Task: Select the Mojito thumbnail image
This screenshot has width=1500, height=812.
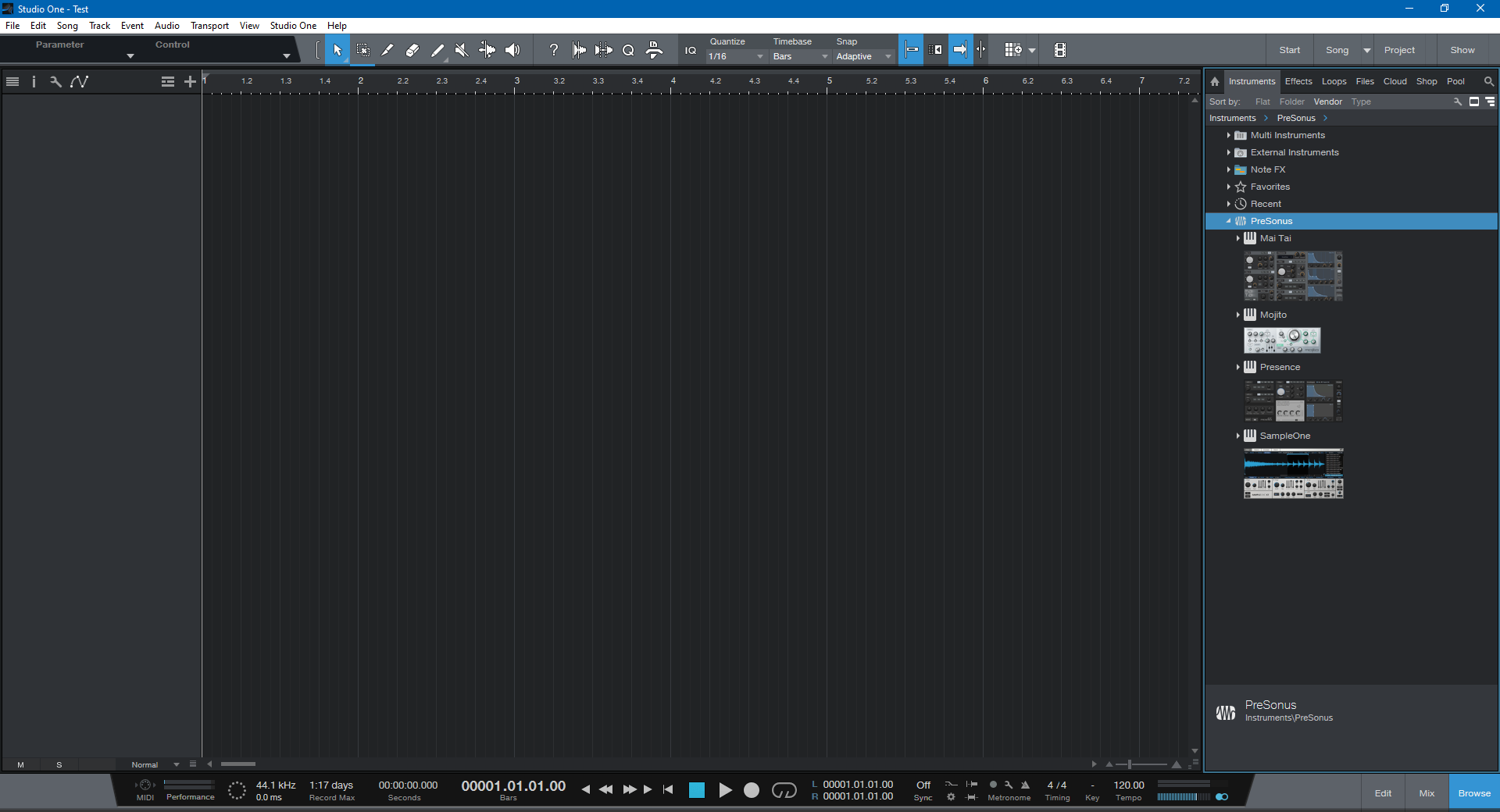Action: click(1282, 340)
